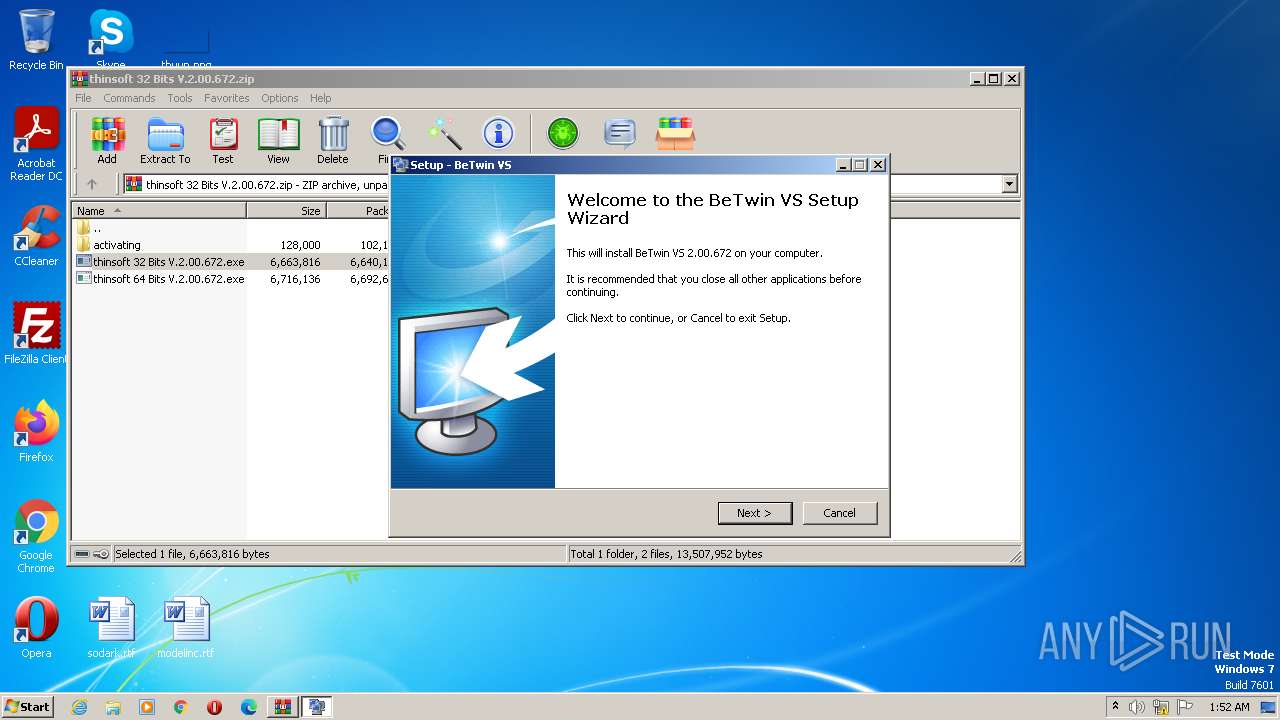
Task: Expand the archive path dropdown arrow
Action: 1009,184
